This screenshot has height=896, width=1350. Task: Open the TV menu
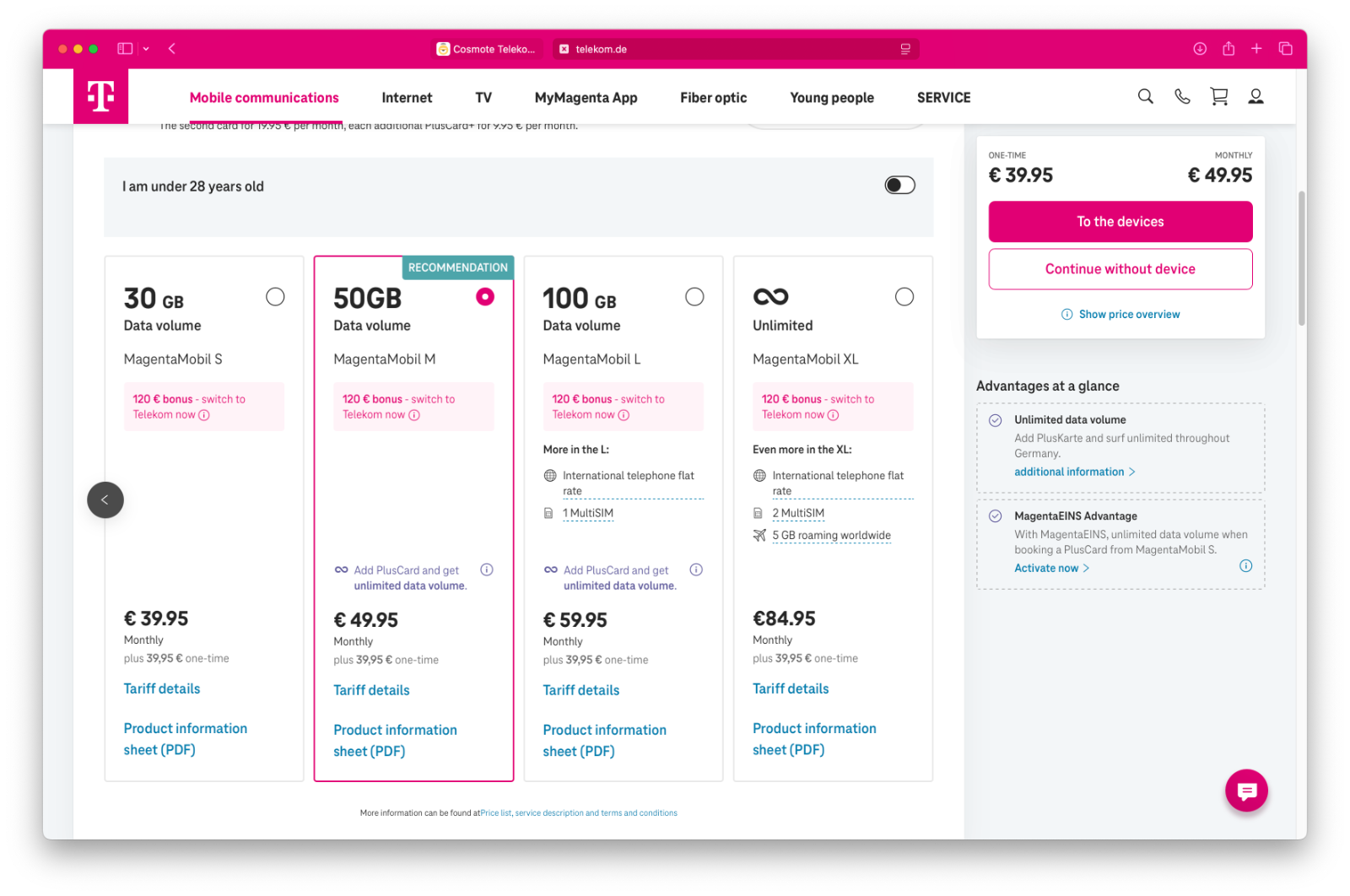click(x=483, y=98)
